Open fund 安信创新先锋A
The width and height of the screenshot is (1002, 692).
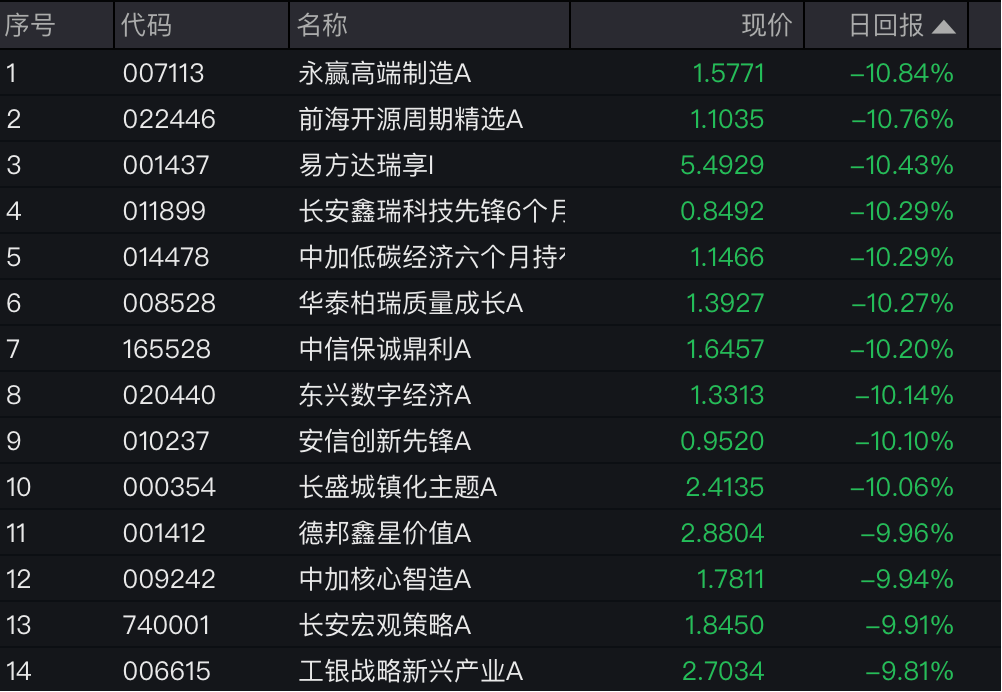click(x=385, y=441)
